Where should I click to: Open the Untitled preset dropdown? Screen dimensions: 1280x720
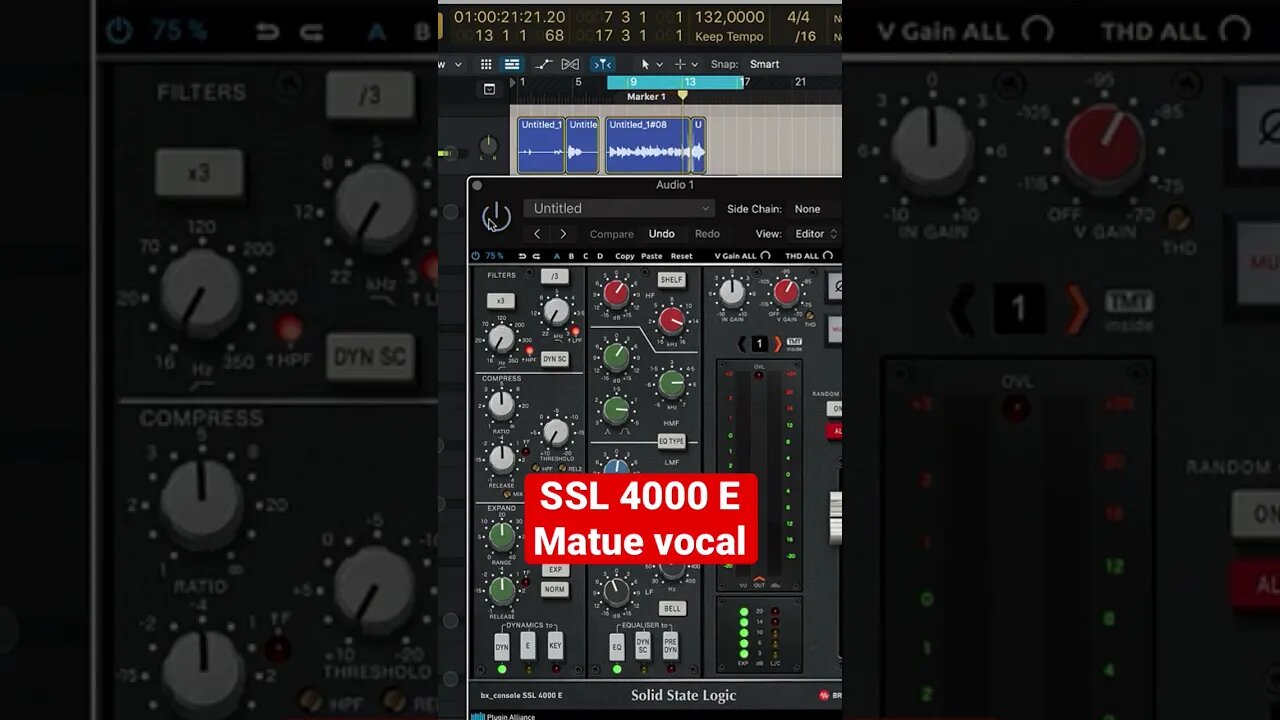[619, 208]
